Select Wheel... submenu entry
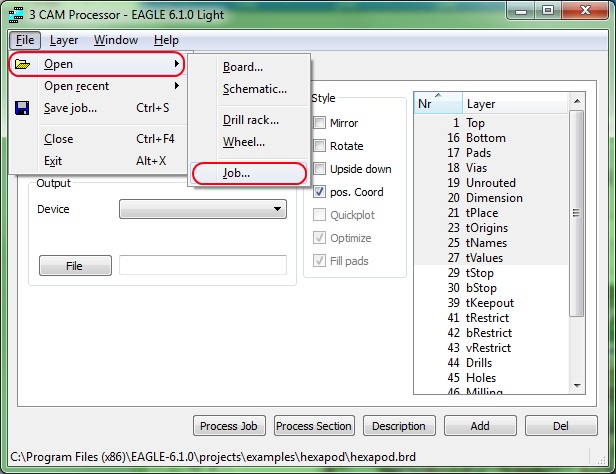 249,142
